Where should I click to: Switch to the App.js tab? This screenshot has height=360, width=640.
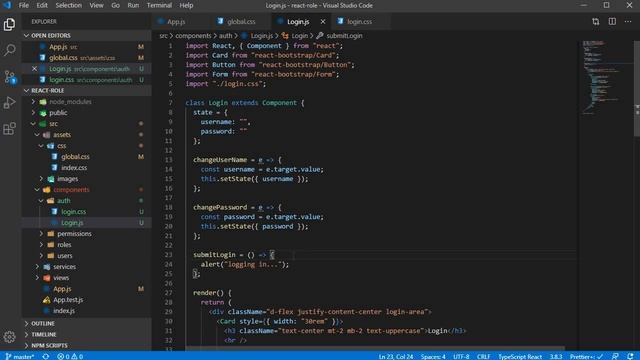[176, 22]
